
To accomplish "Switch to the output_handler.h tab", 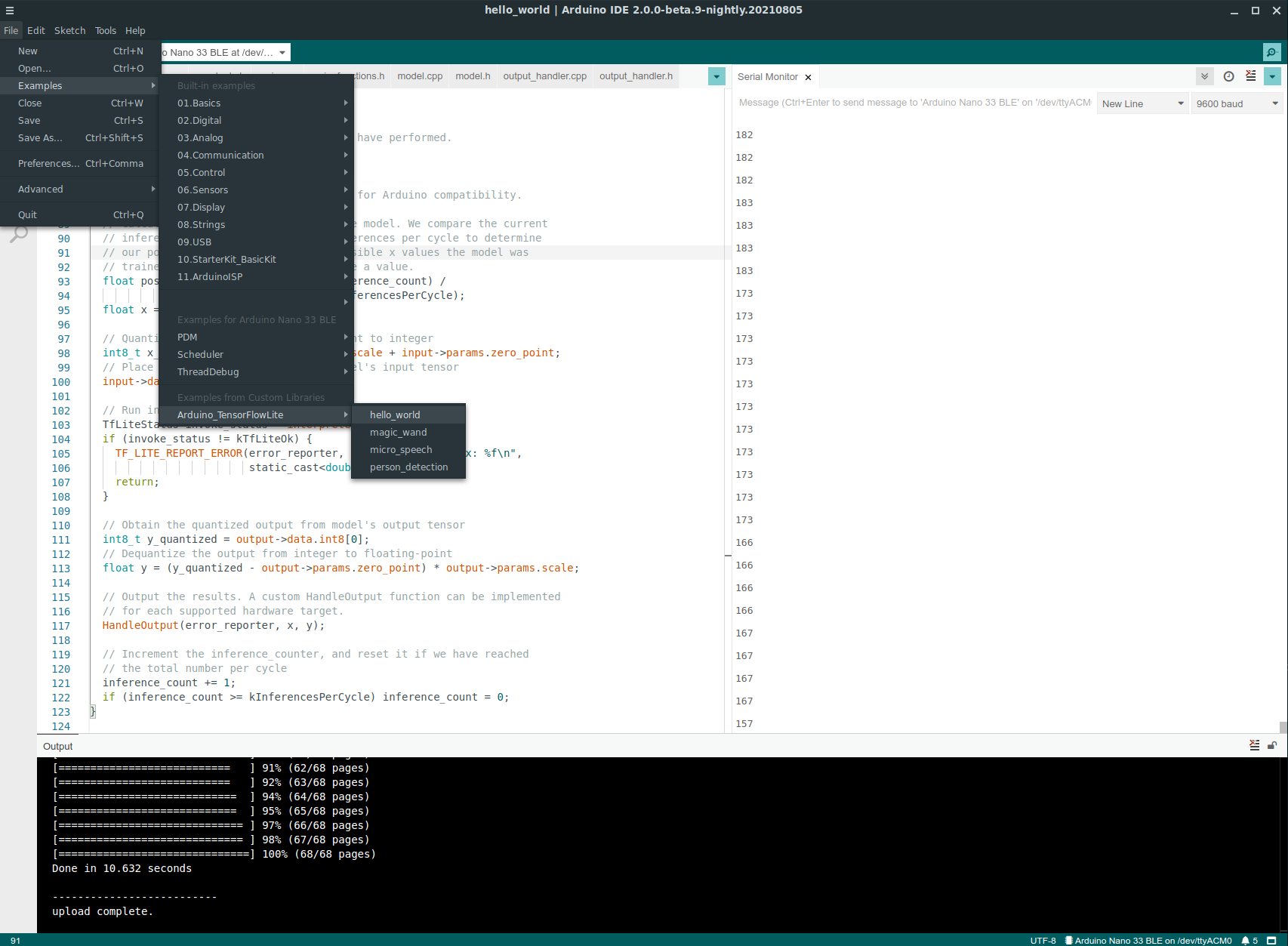I will click(x=636, y=76).
